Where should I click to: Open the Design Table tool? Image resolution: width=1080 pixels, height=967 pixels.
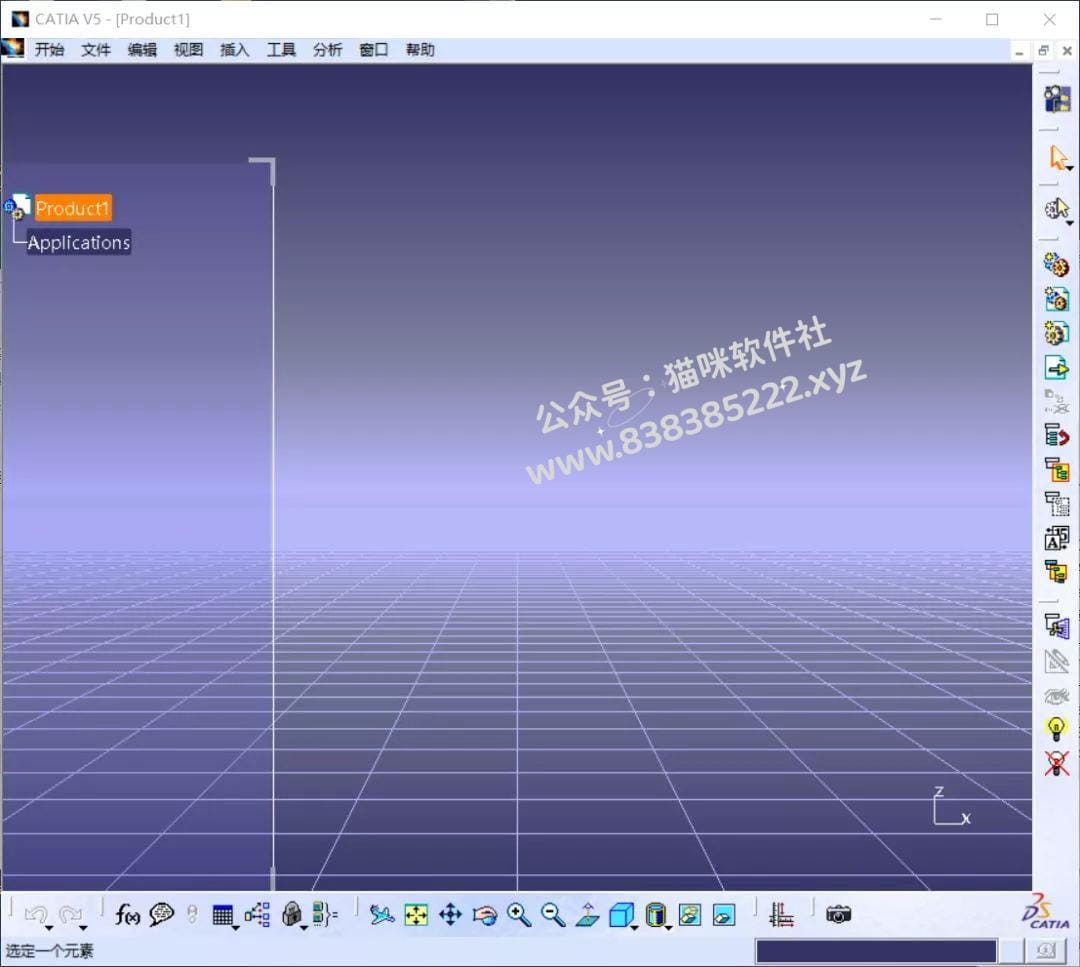(x=222, y=915)
